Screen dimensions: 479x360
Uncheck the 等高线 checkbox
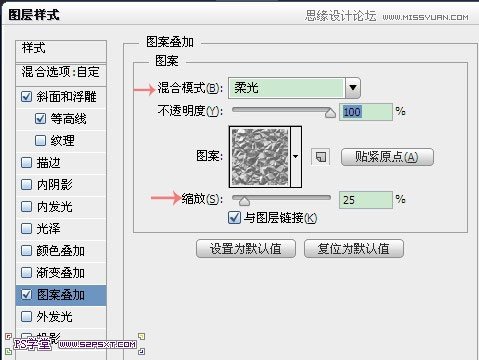click(40, 119)
